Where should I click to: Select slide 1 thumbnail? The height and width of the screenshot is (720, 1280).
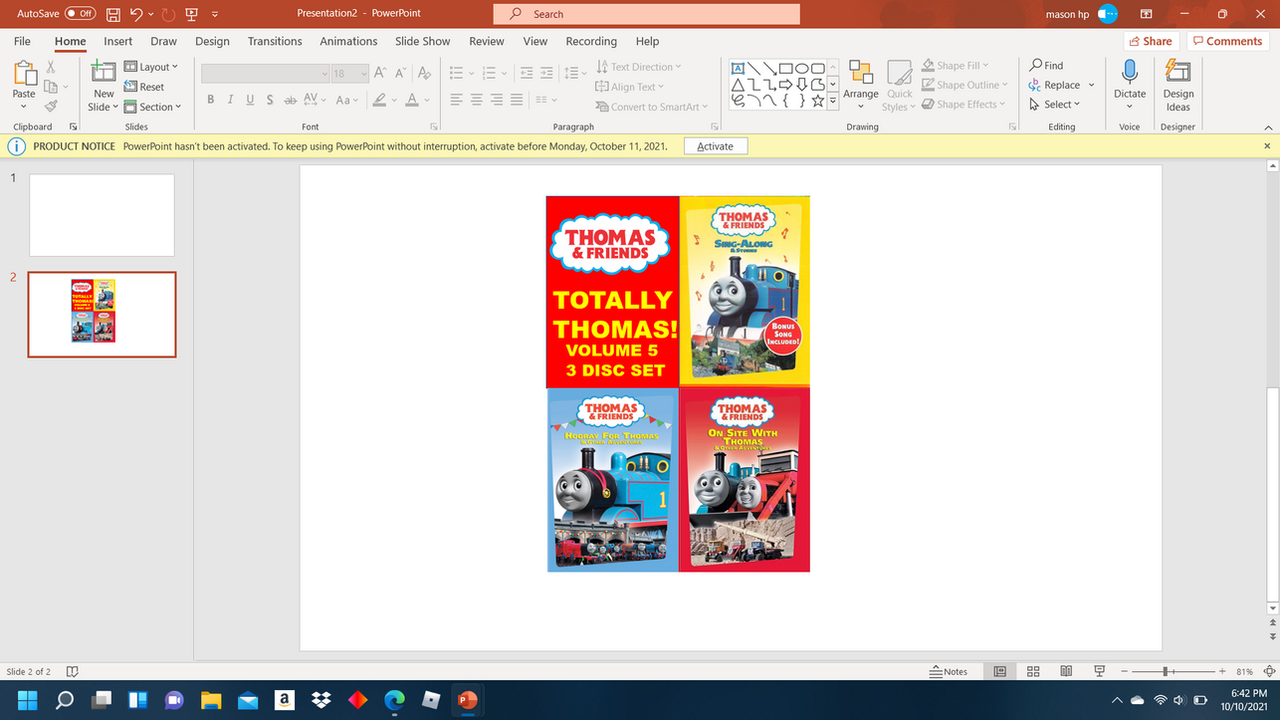pyautogui.click(x=102, y=215)
